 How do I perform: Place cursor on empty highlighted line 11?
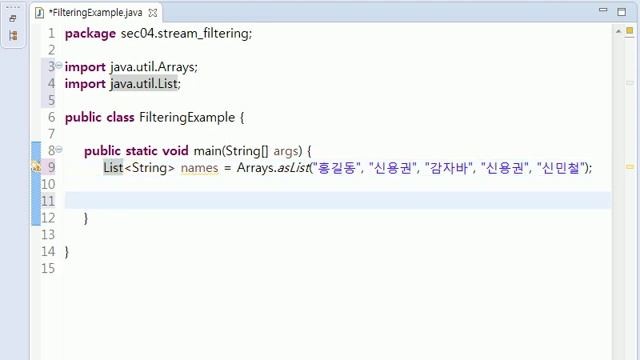(338, 200)
